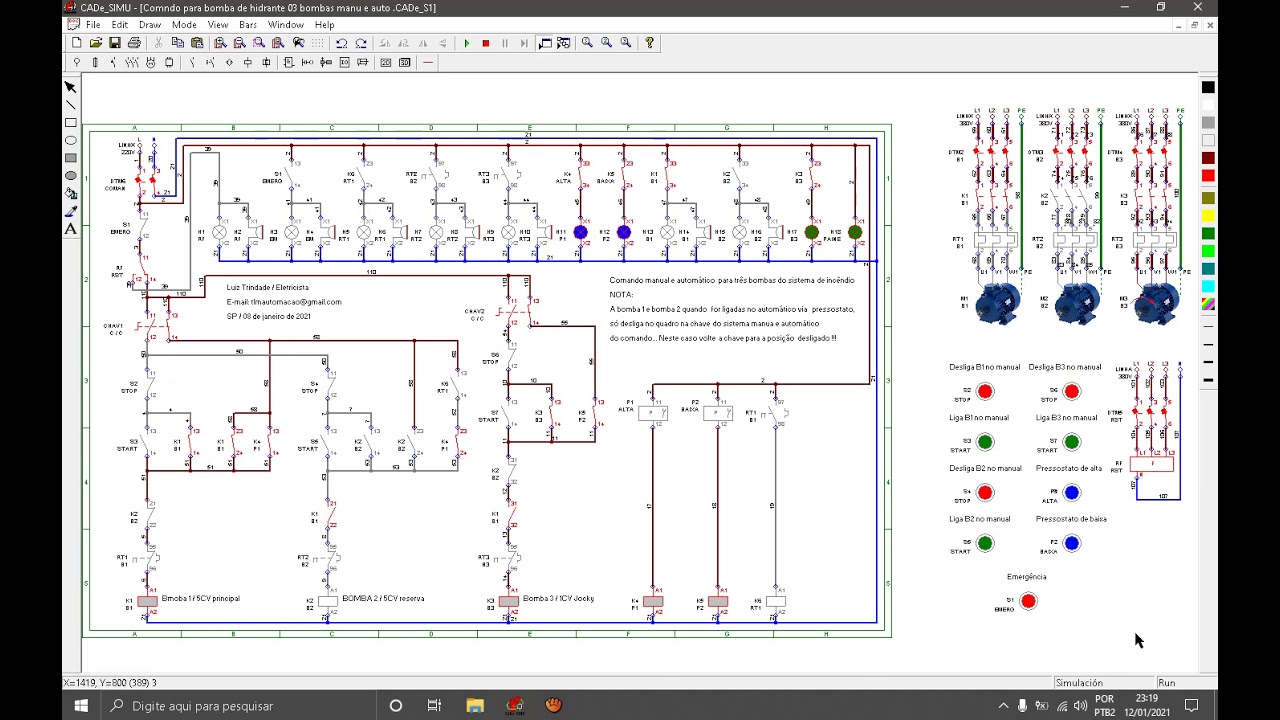Open the Edit menu

[120, 25]
